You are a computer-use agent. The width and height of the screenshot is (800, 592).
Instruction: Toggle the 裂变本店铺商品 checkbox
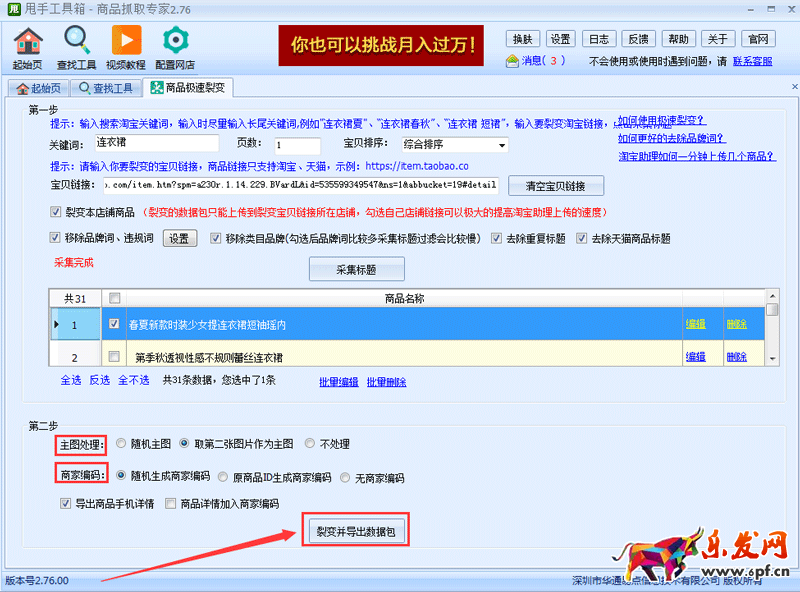point(56,212)
